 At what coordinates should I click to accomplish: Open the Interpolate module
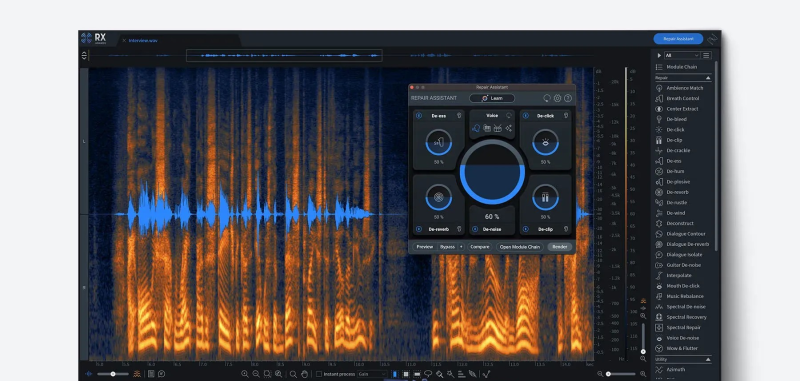(x=674, y=275)
